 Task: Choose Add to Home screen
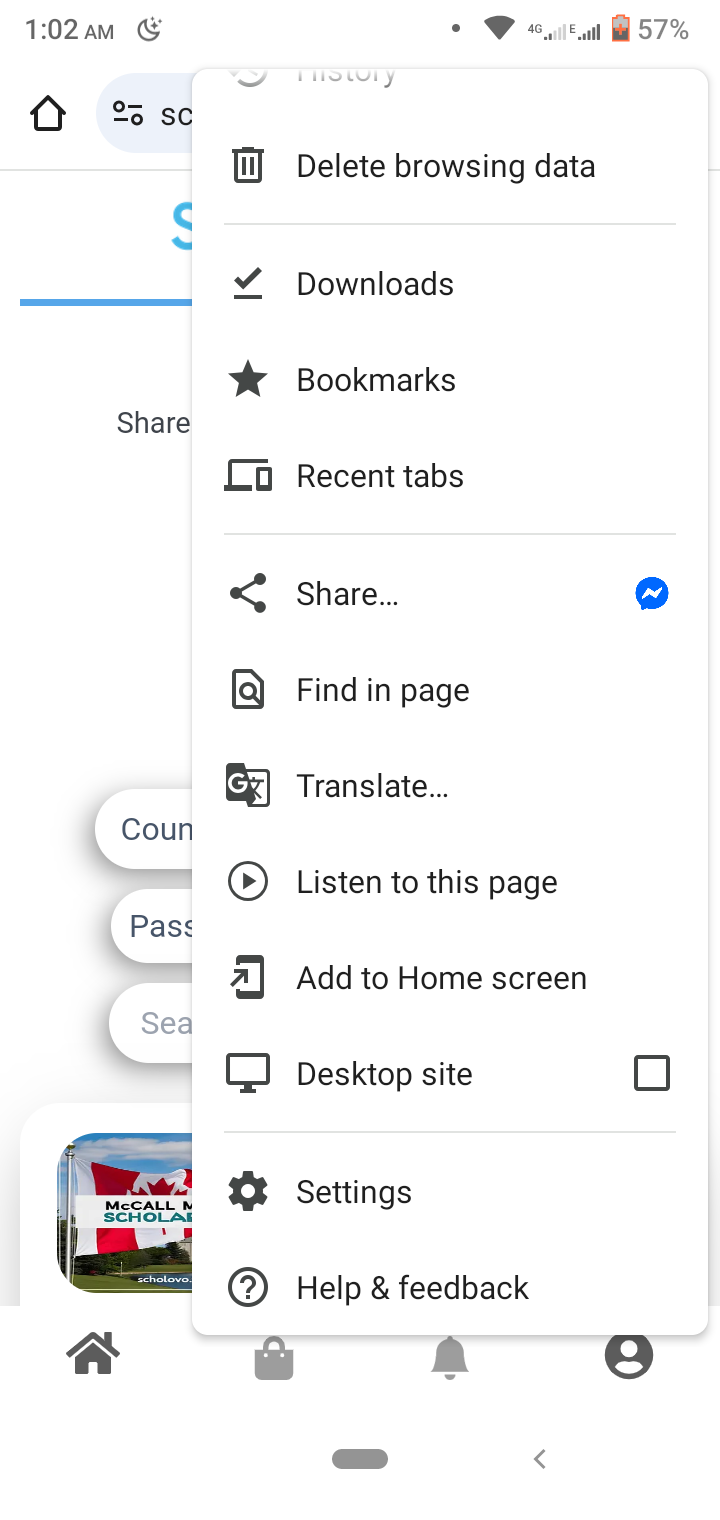pyautogui.click(x=441, y=978)
